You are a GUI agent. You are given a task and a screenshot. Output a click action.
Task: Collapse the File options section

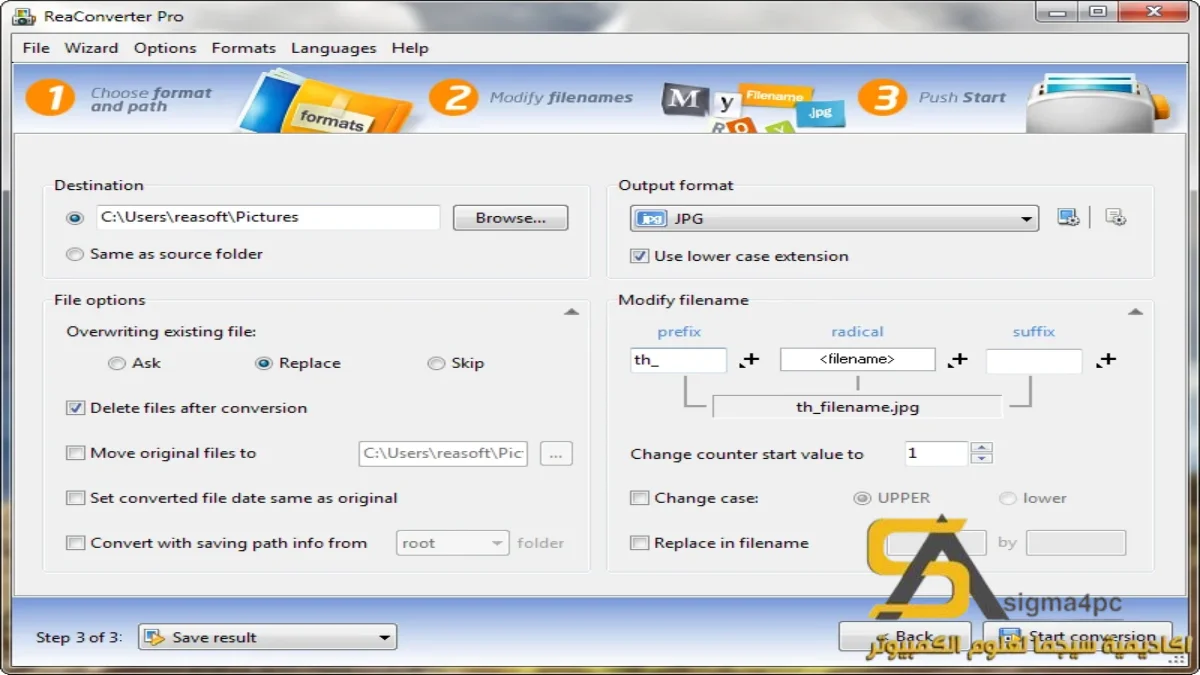(571, 312)
